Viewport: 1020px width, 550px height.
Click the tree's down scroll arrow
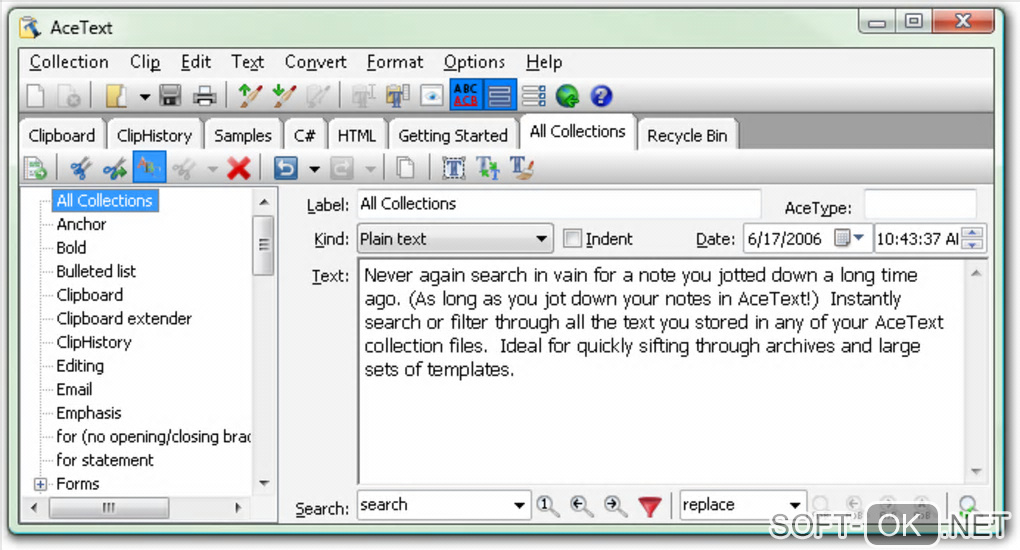[x=264, y=483]
